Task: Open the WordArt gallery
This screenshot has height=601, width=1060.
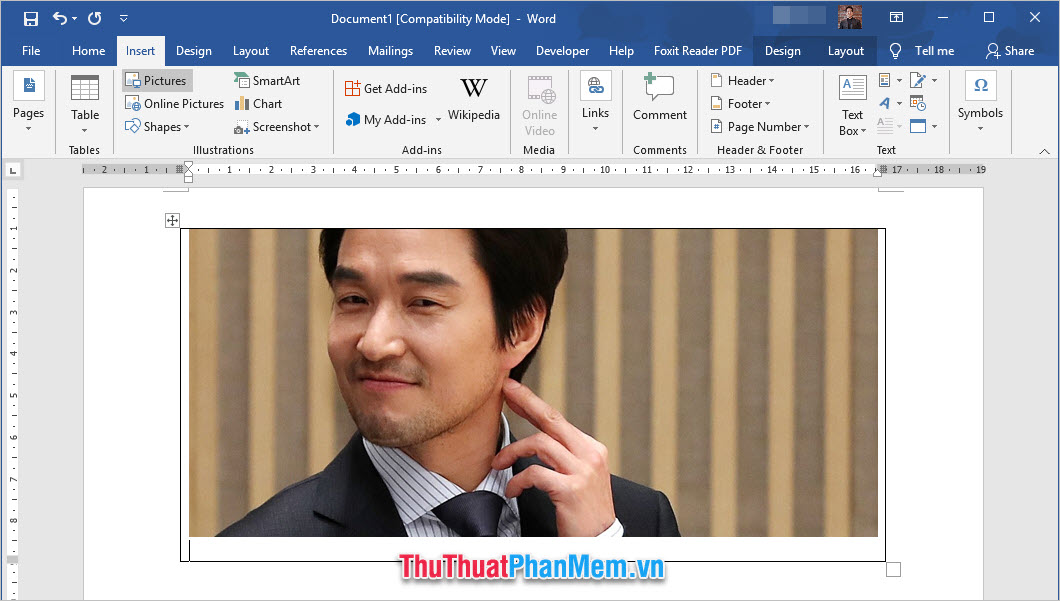Action: (x=886, y=103)
